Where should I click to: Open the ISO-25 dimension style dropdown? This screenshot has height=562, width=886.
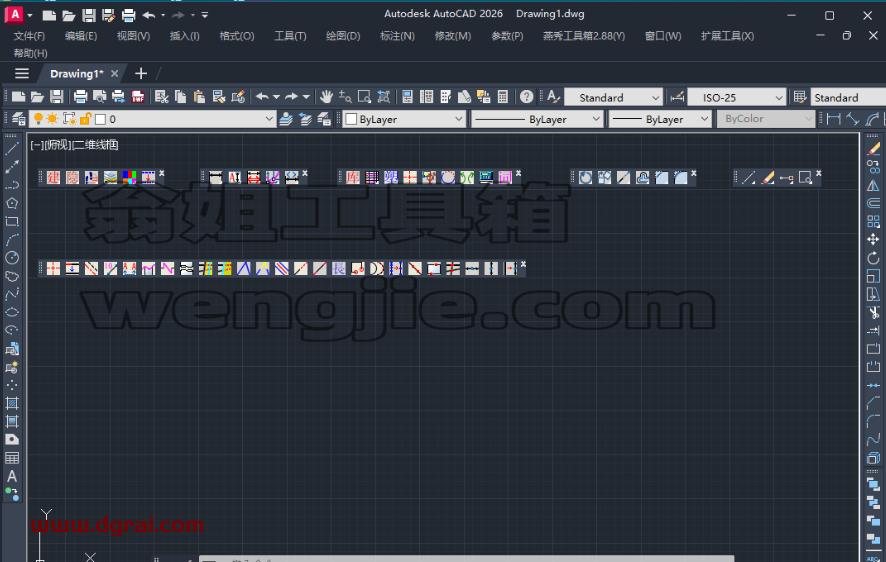click(x=737, y=97)
